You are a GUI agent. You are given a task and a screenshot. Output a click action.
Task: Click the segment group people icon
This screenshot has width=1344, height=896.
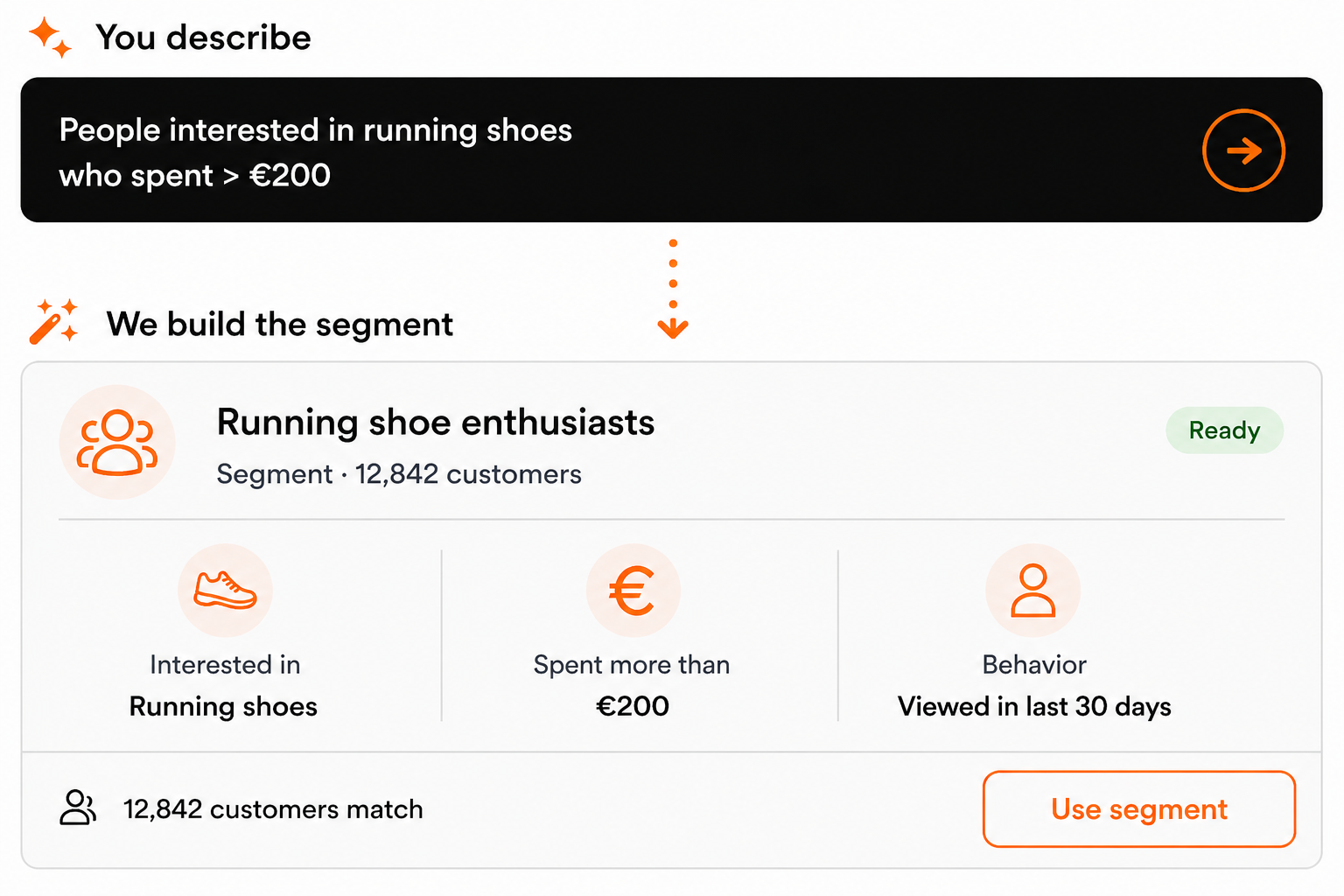coord(117,443)
